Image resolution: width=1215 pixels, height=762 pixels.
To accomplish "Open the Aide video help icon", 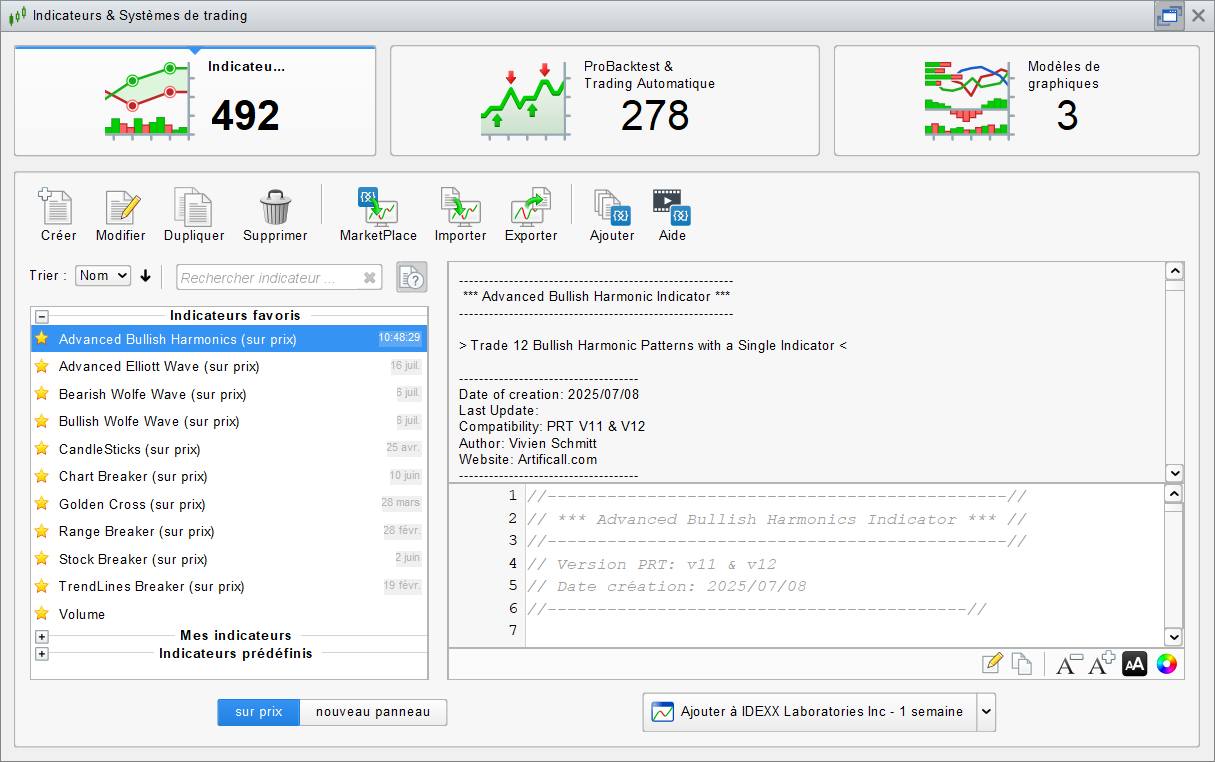I will click(671, 208).
